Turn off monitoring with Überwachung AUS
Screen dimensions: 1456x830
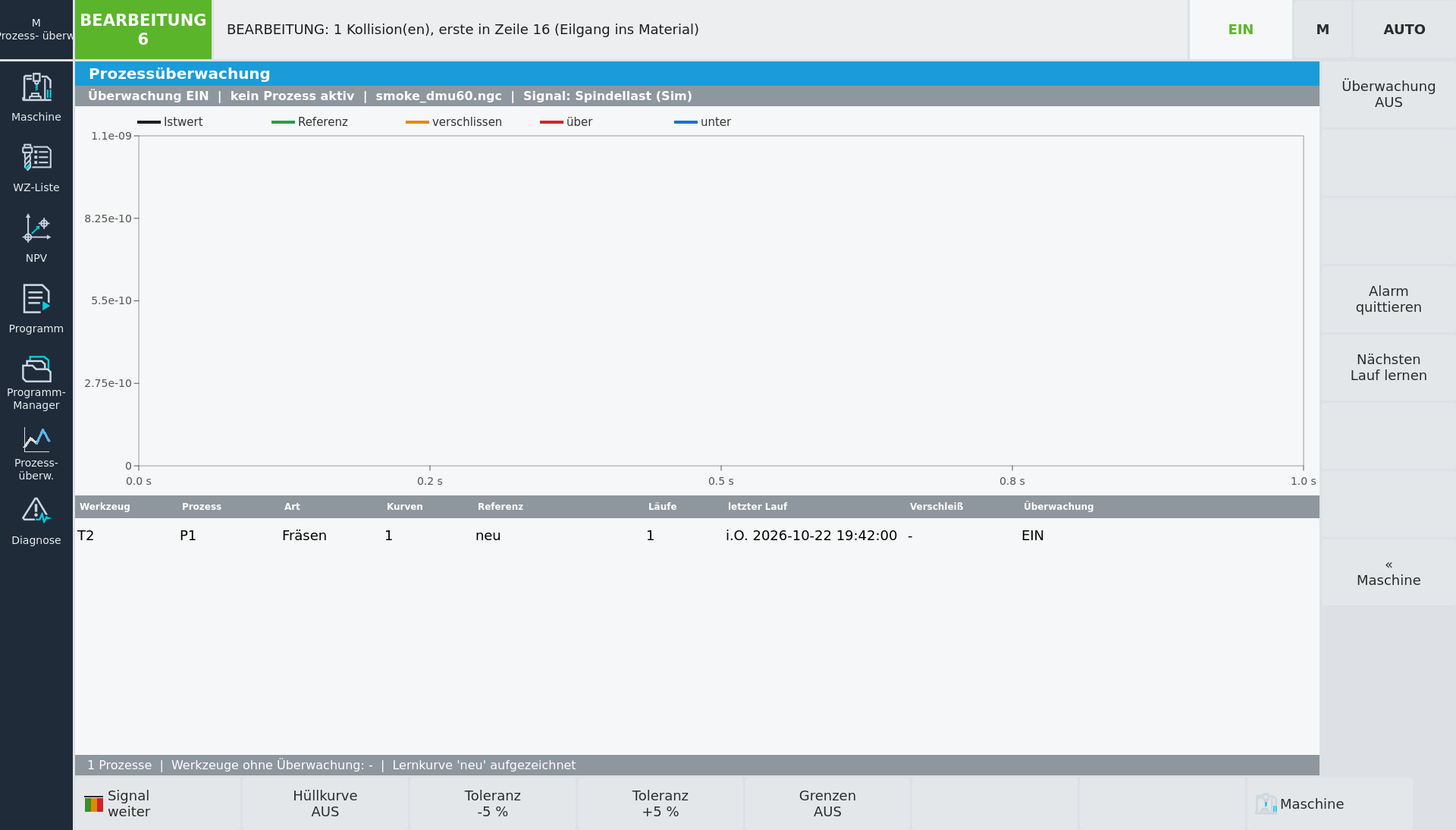[x=1389, y=94]
